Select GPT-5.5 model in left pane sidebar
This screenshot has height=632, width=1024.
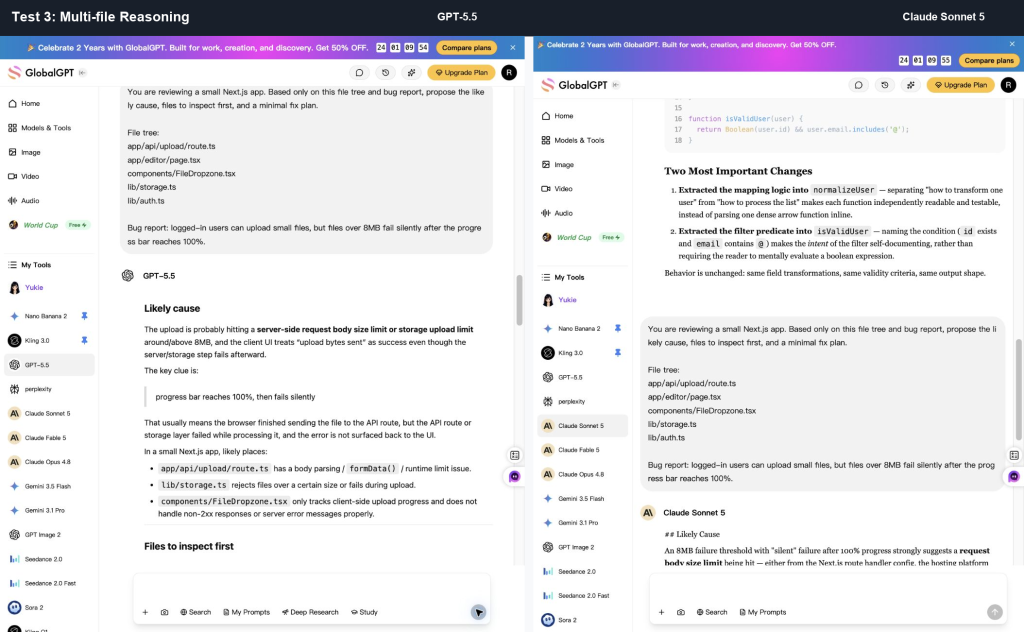(50, 365)
